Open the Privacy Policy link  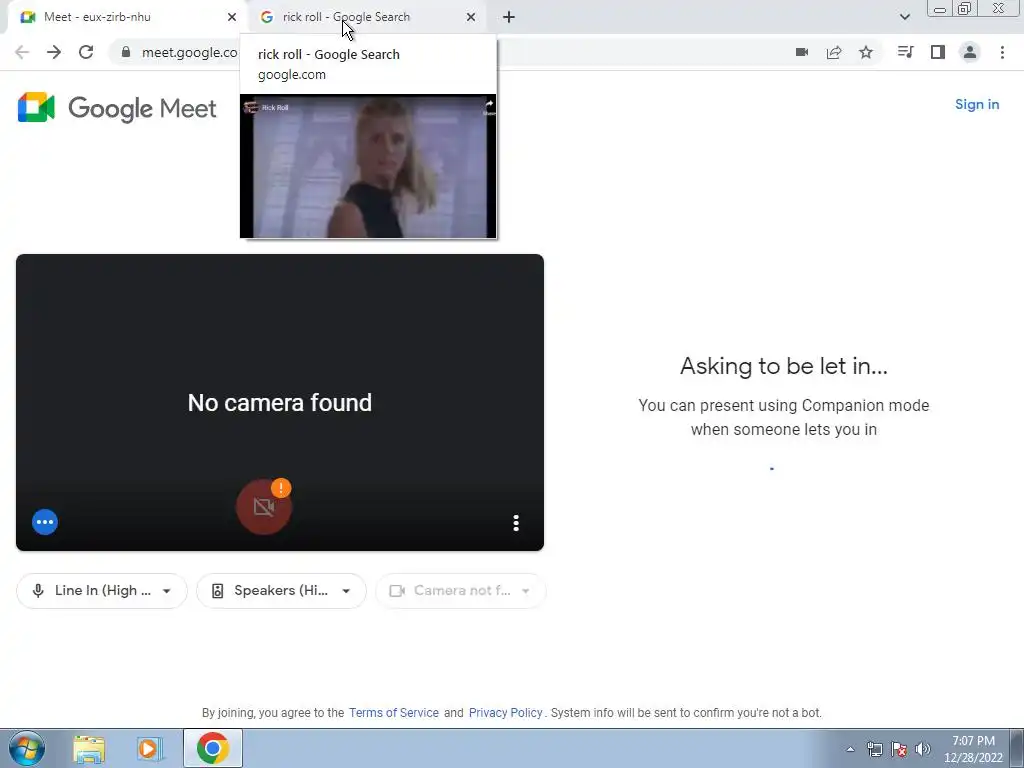coord(505,712)
